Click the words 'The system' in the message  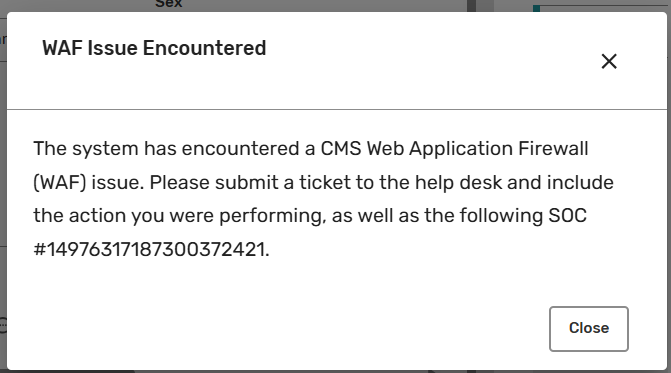pyautogui.click(x=86, y=149)
